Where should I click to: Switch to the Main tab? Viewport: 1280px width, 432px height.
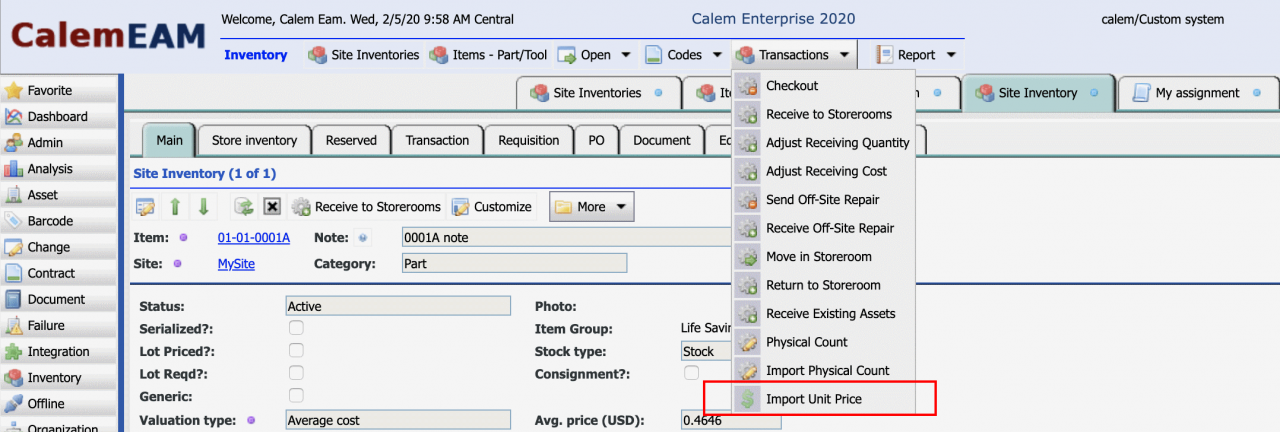pos(169,140)
